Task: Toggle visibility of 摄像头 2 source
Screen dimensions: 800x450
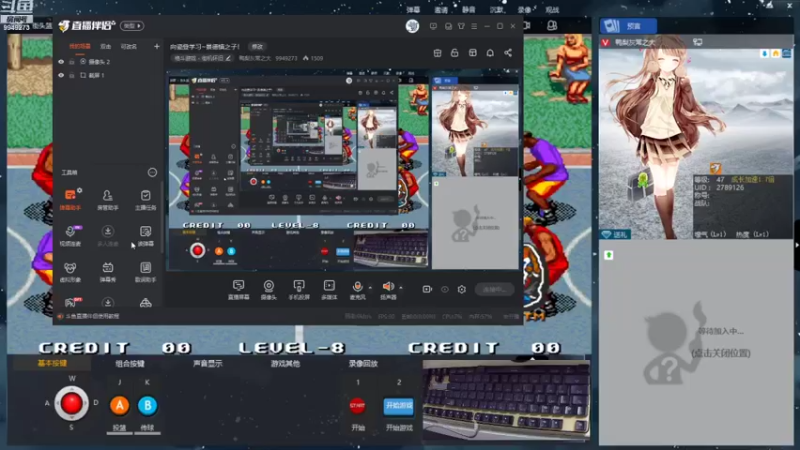Action: 61,62
